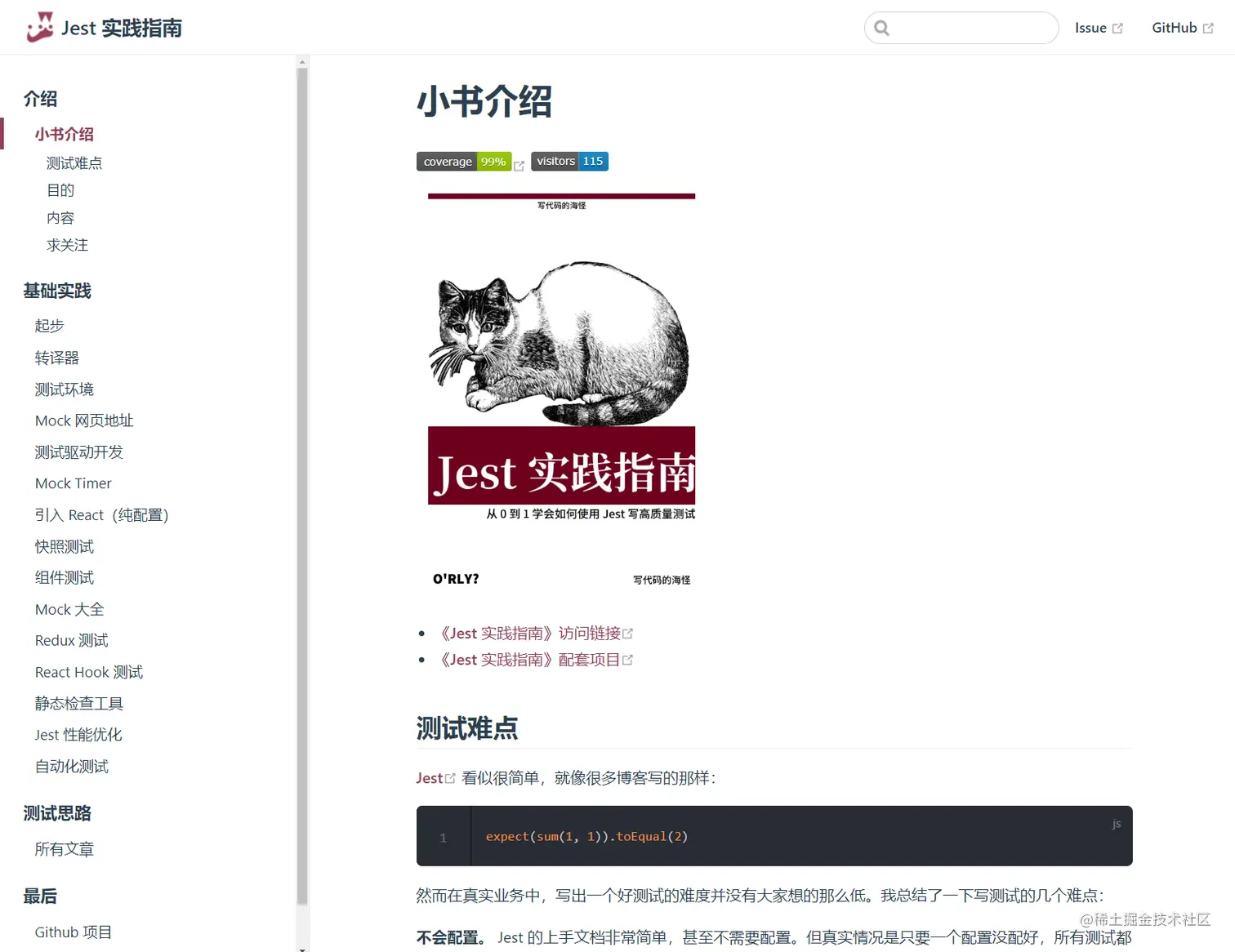This screenshot has height=952, width=1235.
Task: Jump to 测试难点 sub-section
Action: (x=74, y=163)
